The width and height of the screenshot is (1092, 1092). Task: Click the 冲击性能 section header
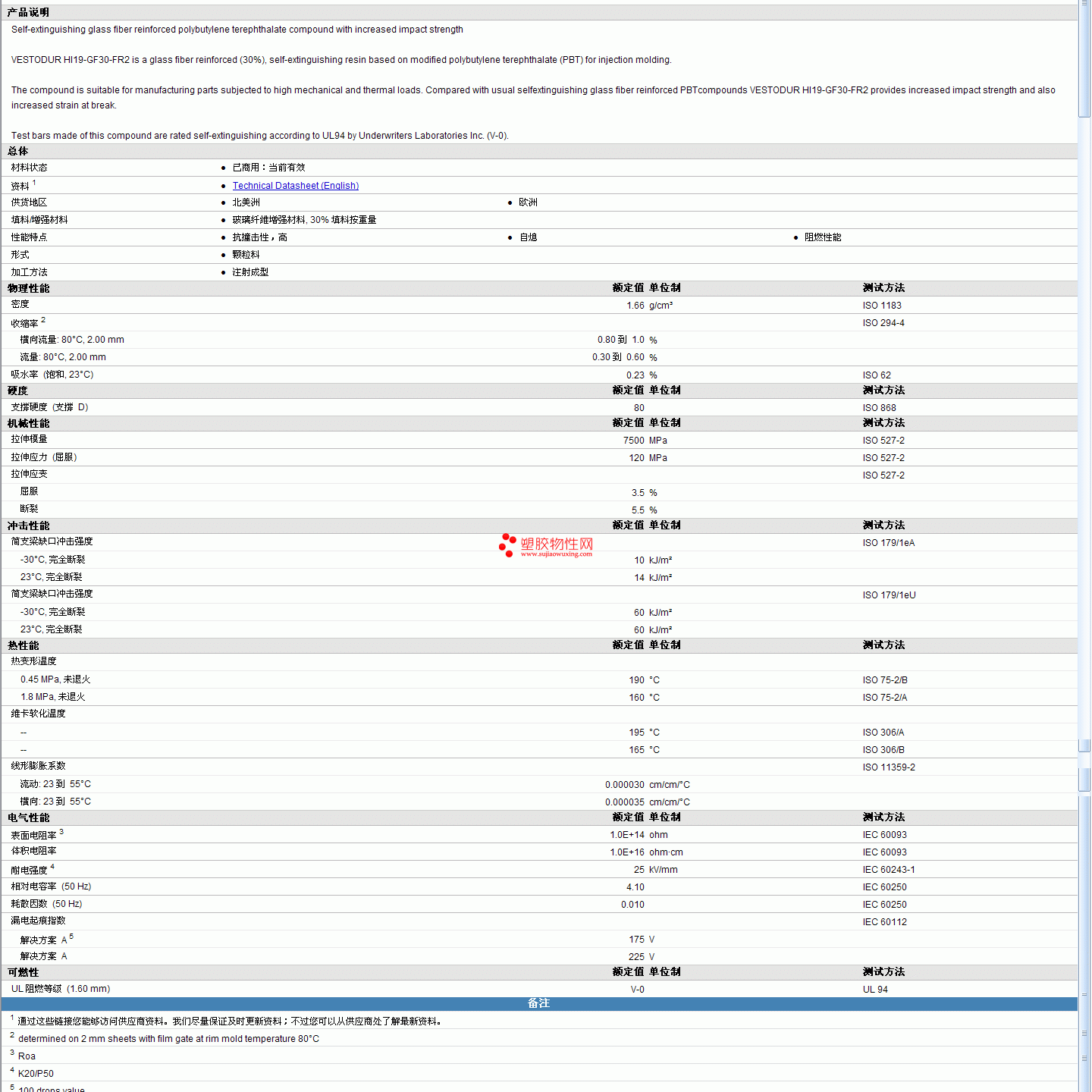(29, 526)
